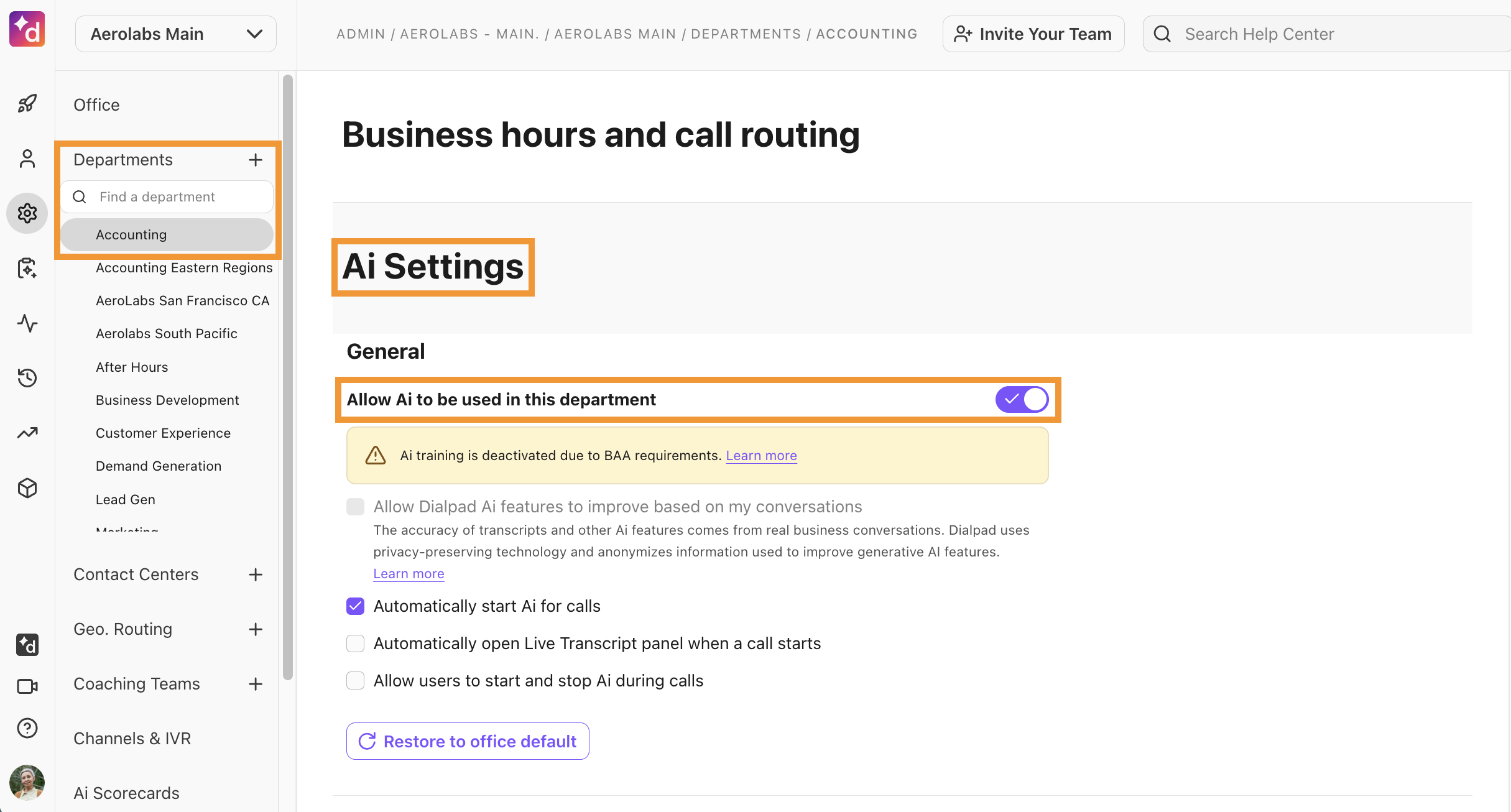
Task: Check Automatically open Live Transcript panel
Action: click(355, 644)
